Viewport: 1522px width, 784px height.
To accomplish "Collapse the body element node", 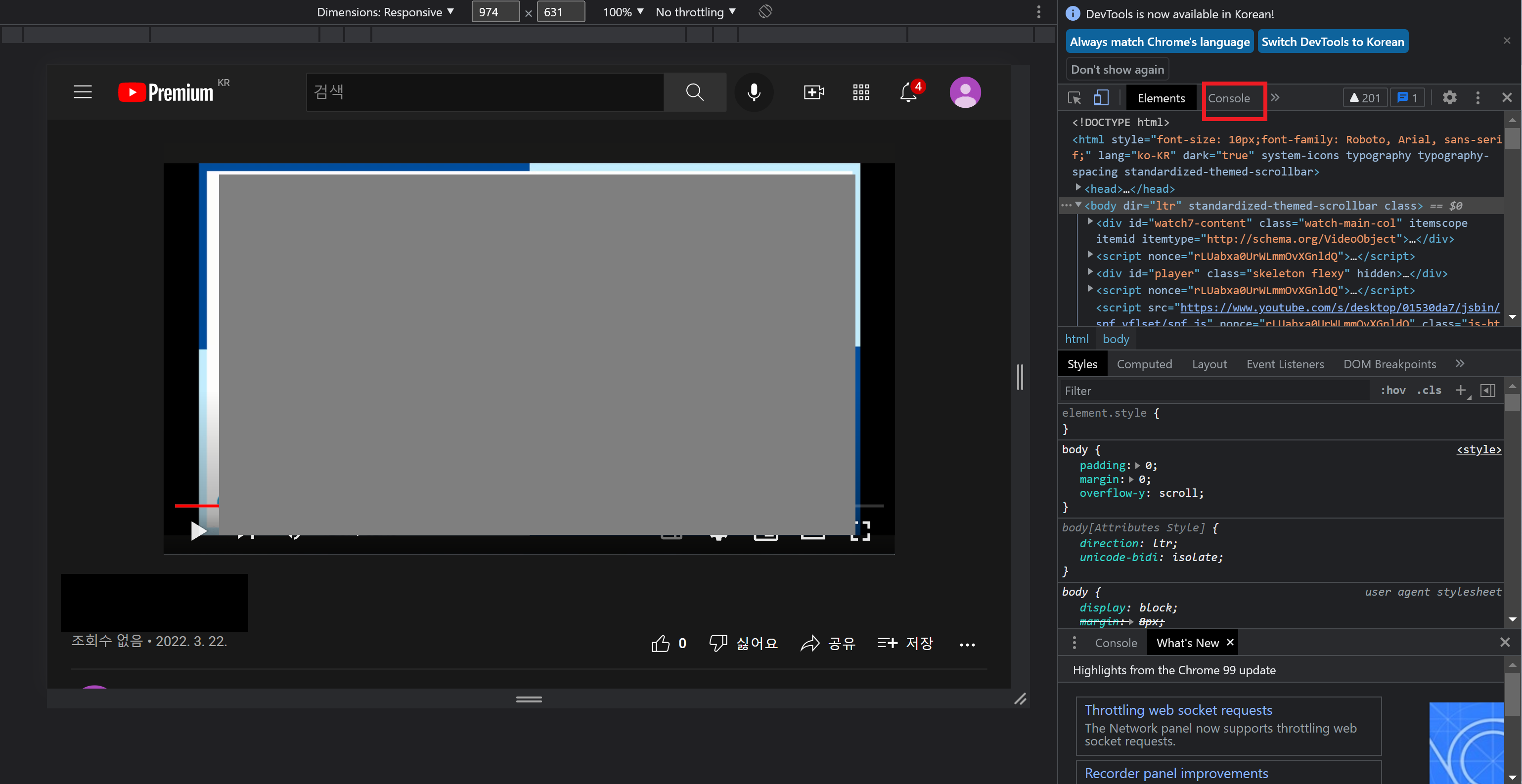I will [x=1078, y=205].
